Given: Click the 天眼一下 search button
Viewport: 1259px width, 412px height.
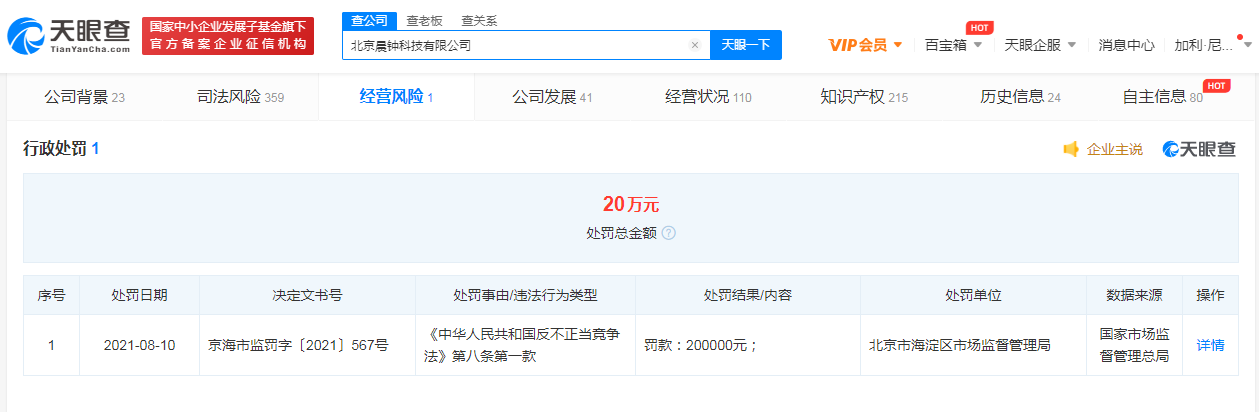Looking at the screenshot, I should point(746,45).
